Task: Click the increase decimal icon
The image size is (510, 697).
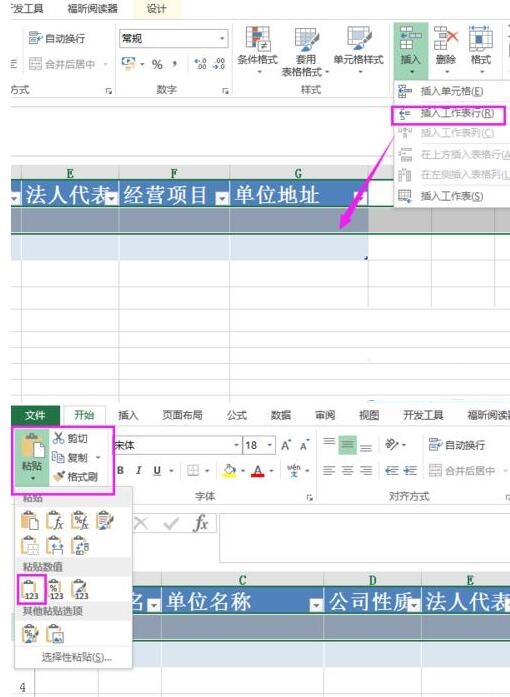Action: pos(201,64)
